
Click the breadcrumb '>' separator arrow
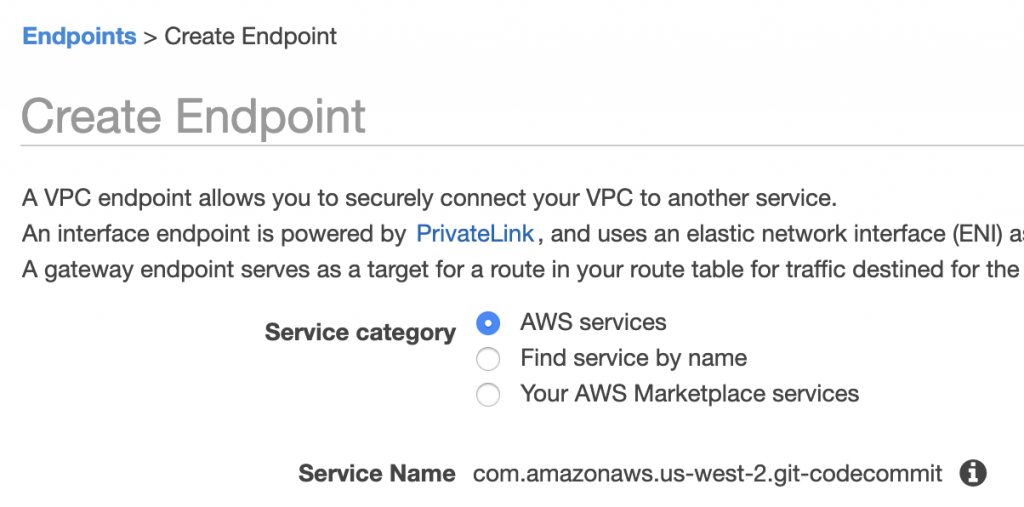click(x=150, y=37)
